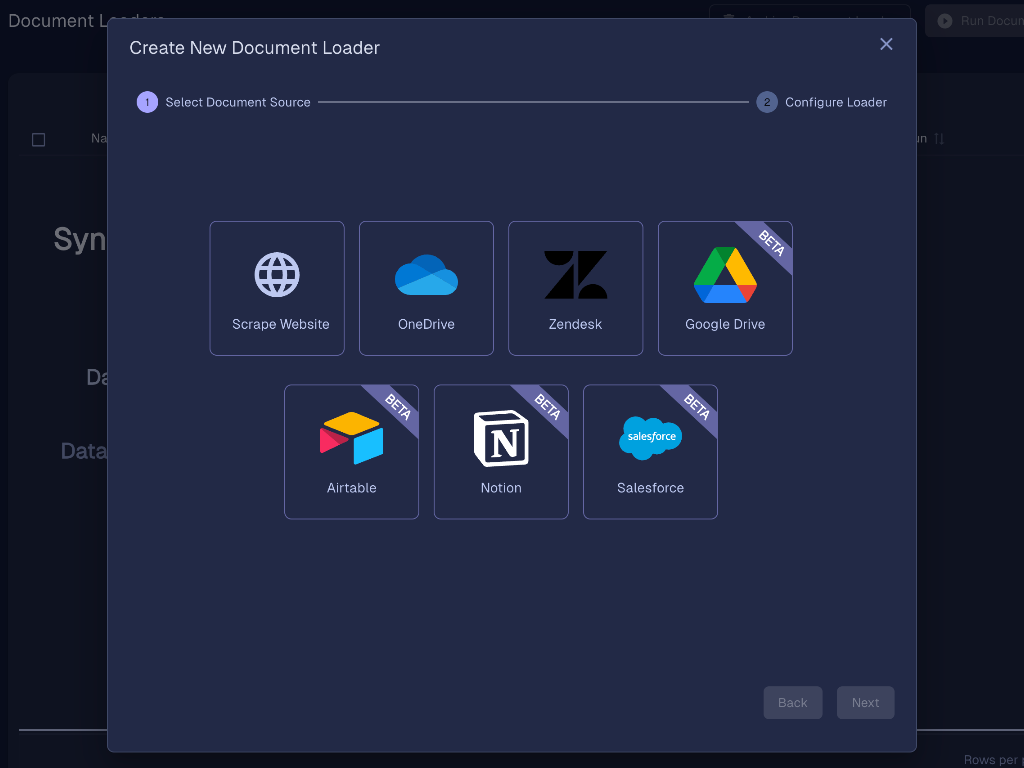Click the BETA ribbon on Salesforce card
Screen dimensions: 1024x768
pyautogui.click(x=696, y=407)
